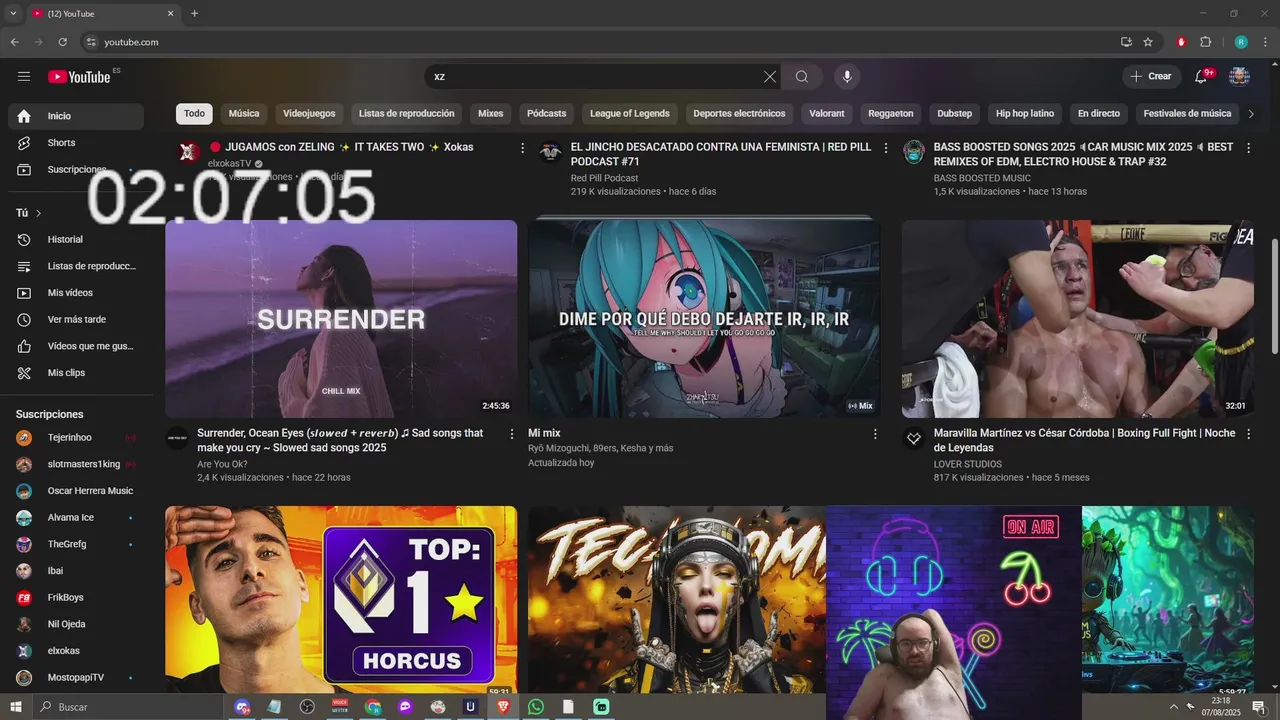The width and height of the screenshot is (1280, 720).
Task: Open a new browser tab
Action: click(x=194, y=14)
